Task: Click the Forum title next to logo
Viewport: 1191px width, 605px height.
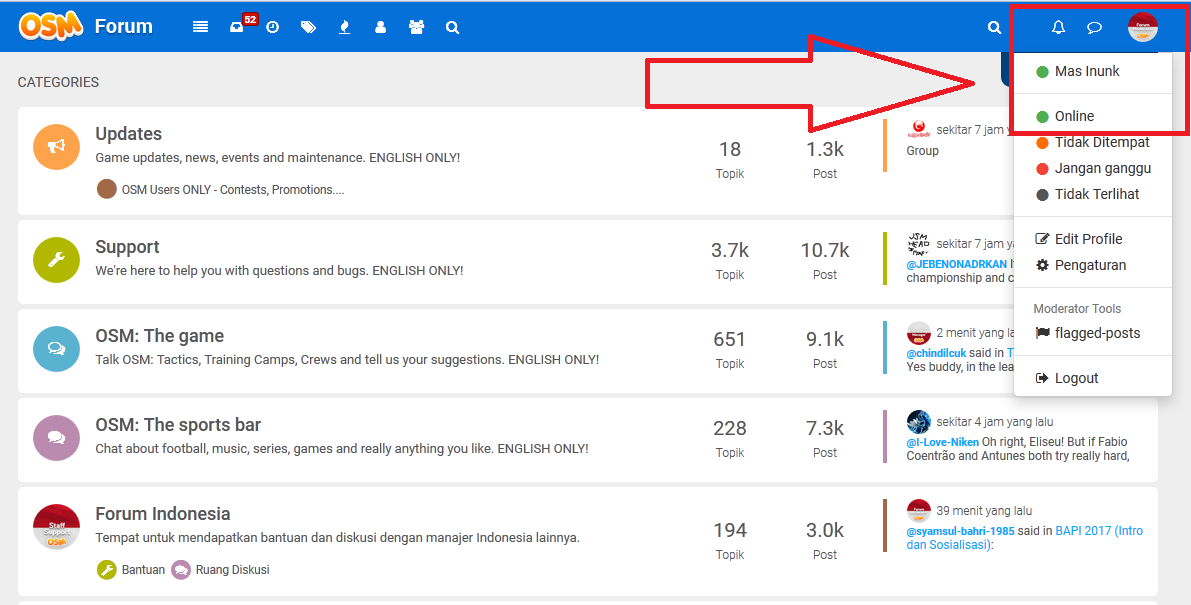Action: coord(123,27)
